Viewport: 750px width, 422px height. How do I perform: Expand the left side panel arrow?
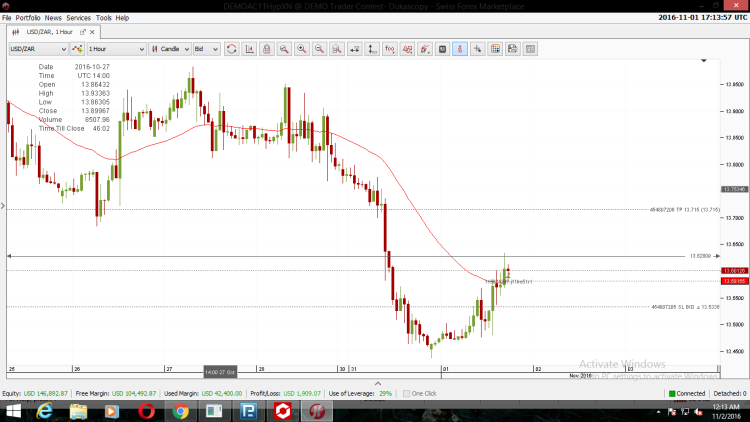(3, 206)
